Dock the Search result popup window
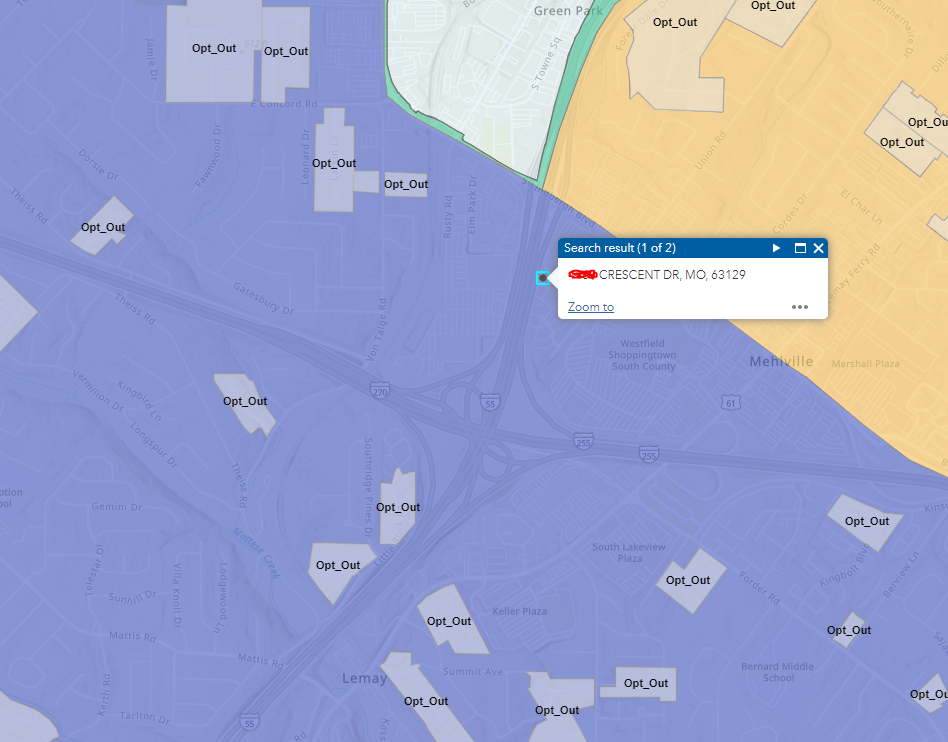The height and width of the screenshot is (742, 948). 799,248
